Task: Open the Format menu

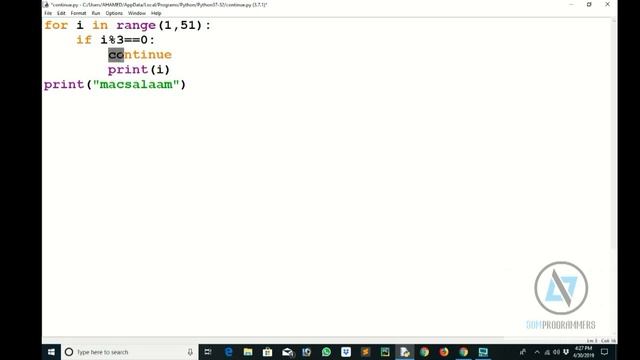Action: [78, 13]
